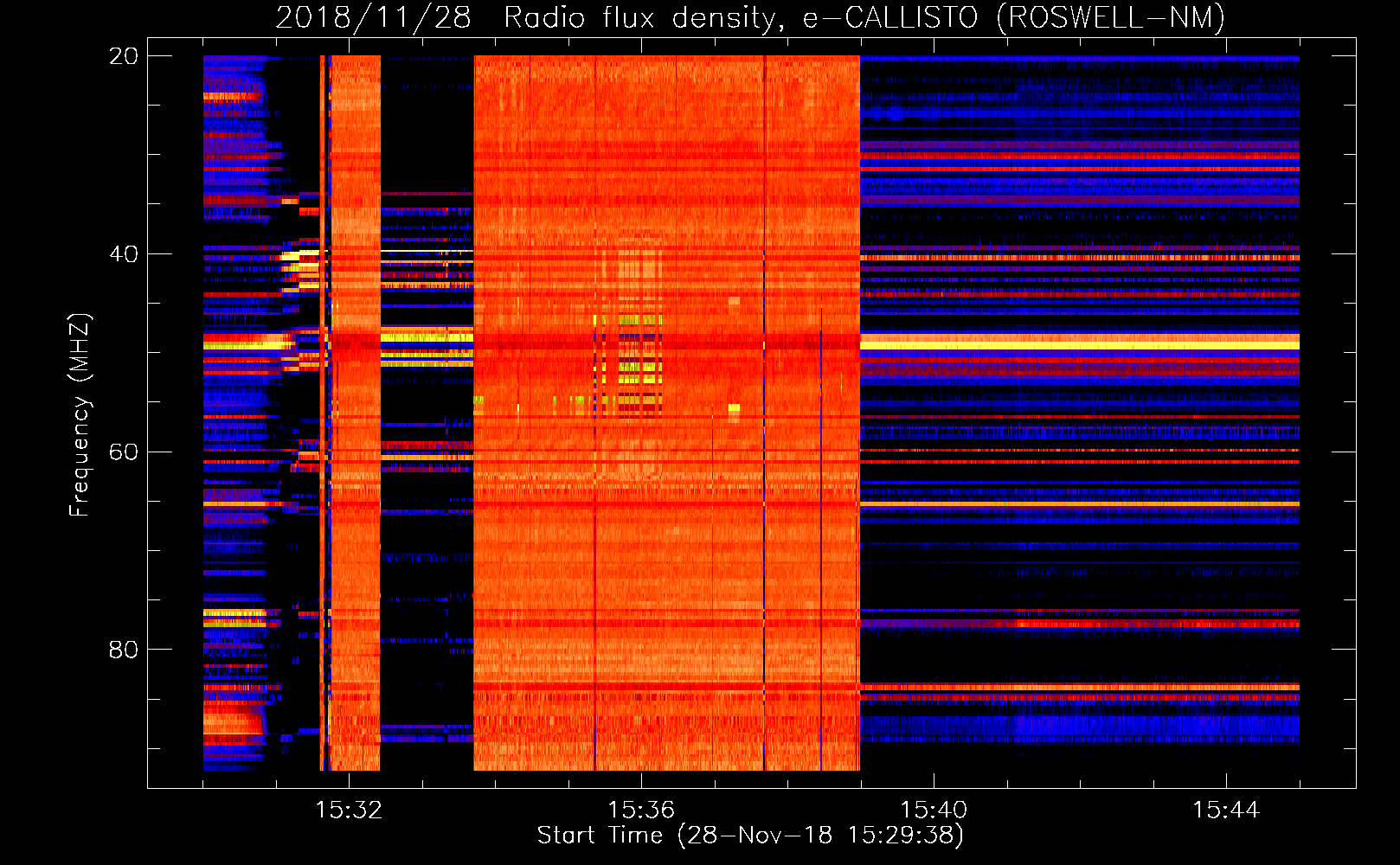Viewport: 1400px width, 865px height.
Task: Click the 40 MHz frequency tick label
Action: tap(124, 254)
